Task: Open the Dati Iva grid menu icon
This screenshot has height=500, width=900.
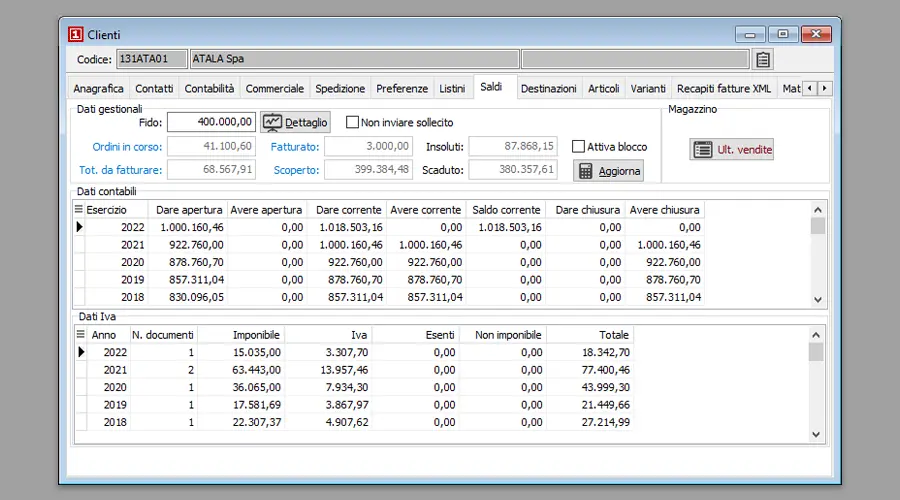Action: click(x=79, y=334)
